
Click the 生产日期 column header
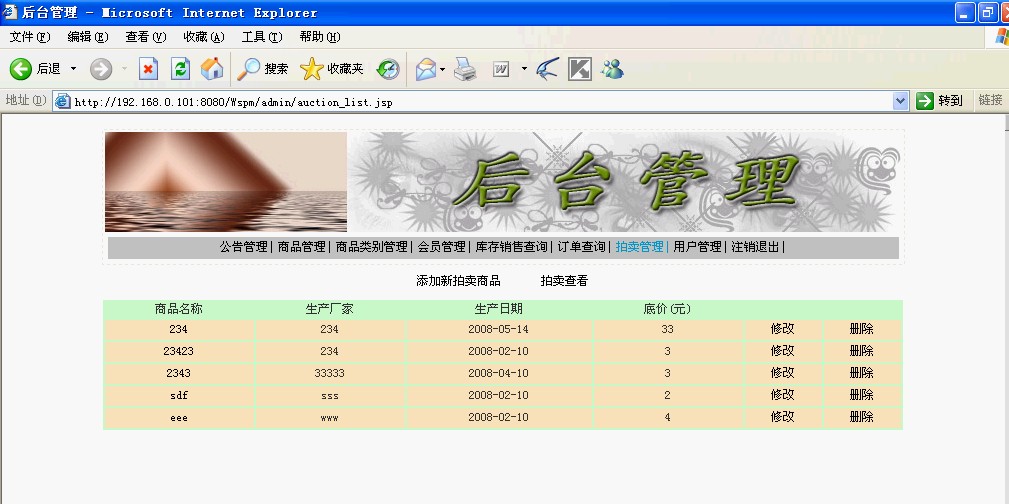tap(498, 309)
